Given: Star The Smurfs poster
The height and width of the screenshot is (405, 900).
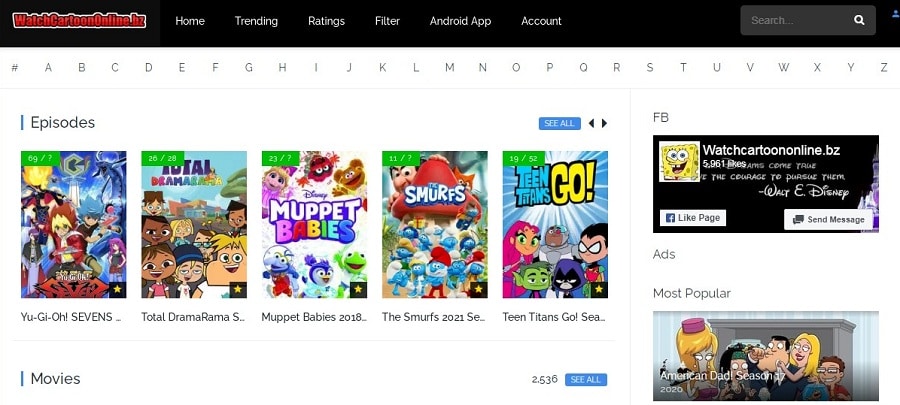Looking at the screenshot, I should point(479,290).
